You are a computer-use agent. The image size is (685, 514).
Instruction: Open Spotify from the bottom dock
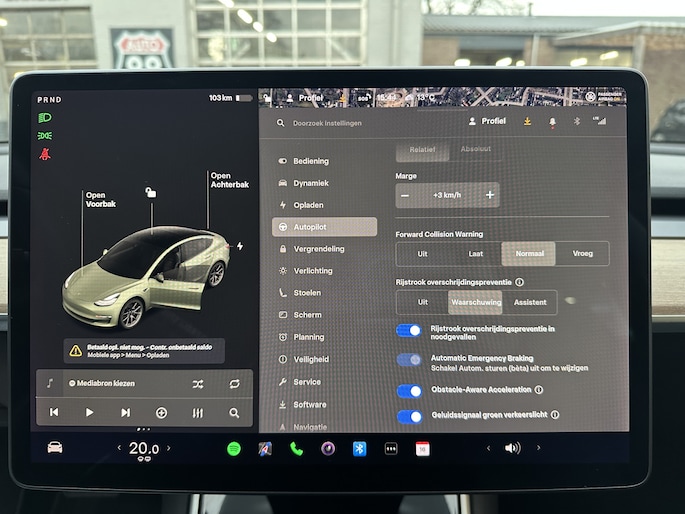pyautogui.click(x=234, y=448)
